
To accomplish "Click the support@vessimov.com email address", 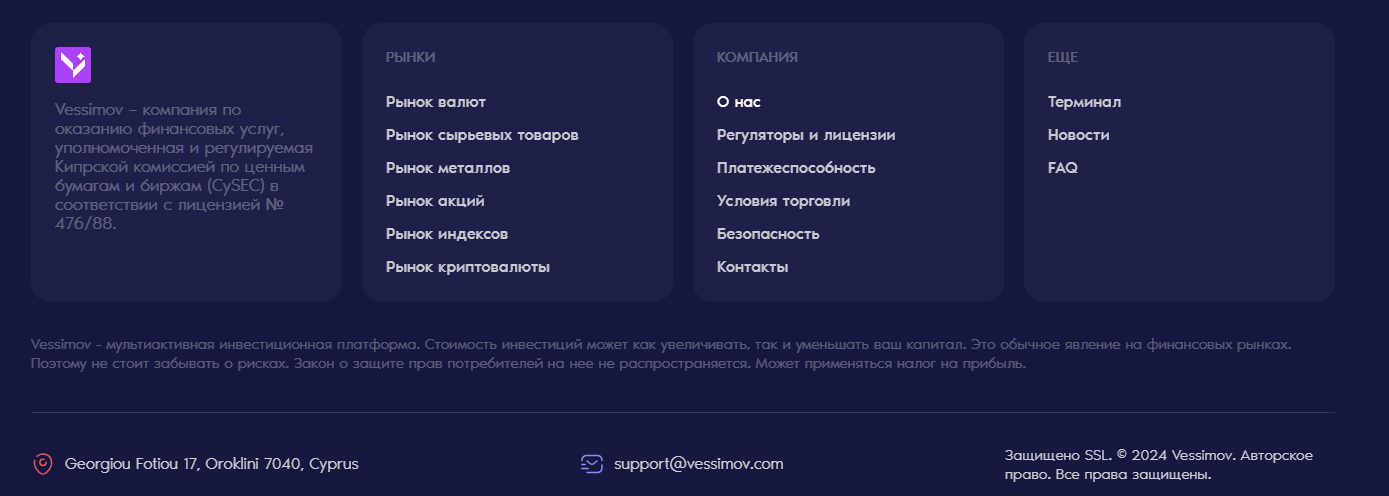I will [699, 464].
